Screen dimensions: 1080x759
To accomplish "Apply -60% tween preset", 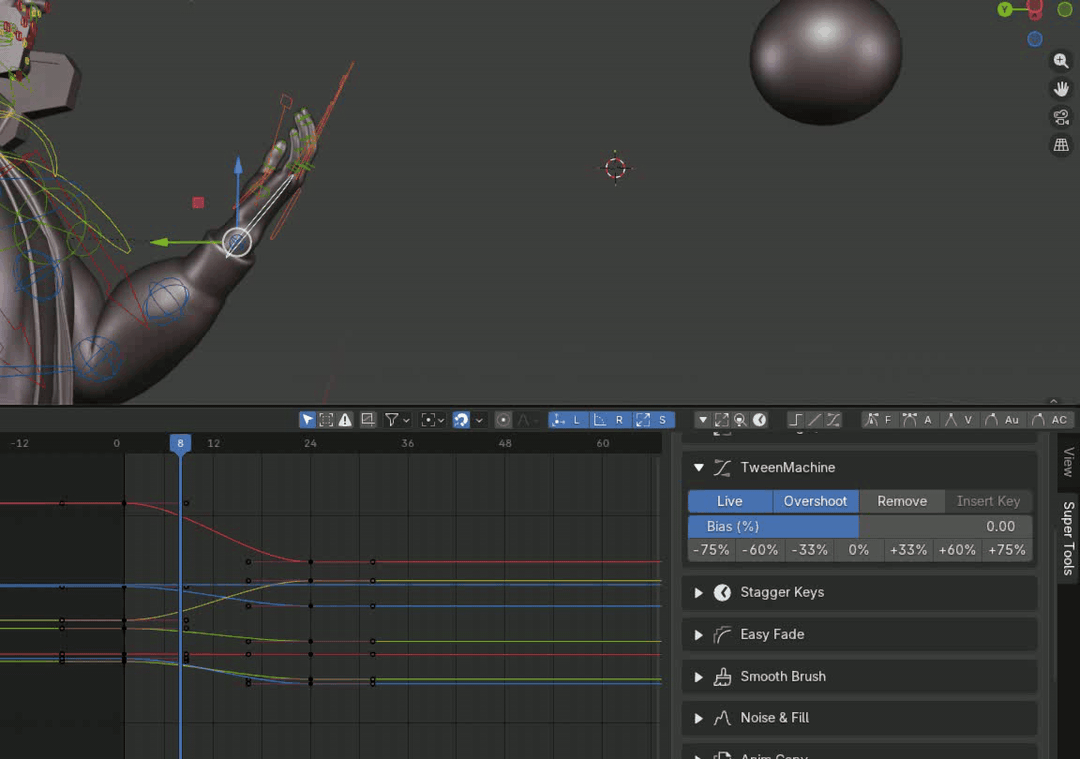I will click(760, 550).
